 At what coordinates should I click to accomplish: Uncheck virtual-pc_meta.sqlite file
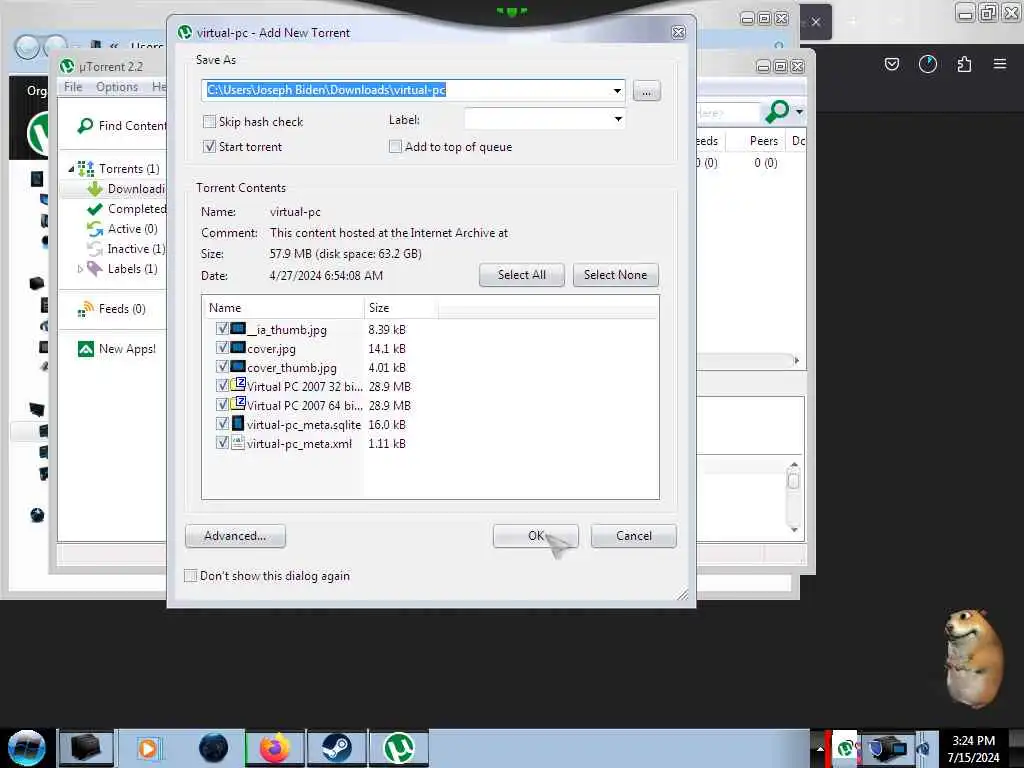[222, 423]
